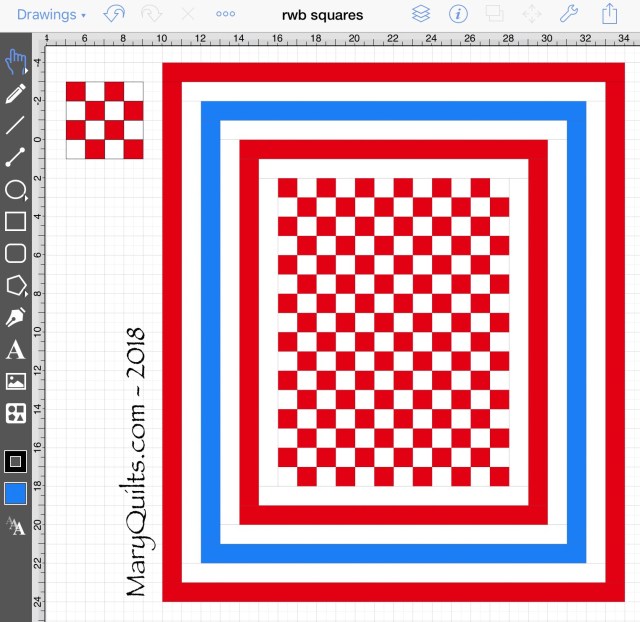Pick the connector line tool with endpoints
Screen dimensions: 640x622
[x=15, y=157]
